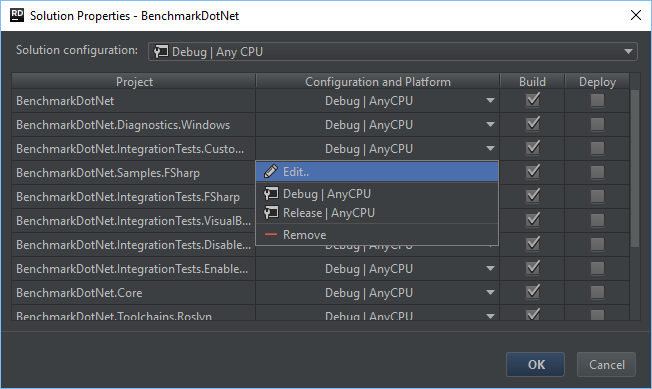
Task: Enable Deploy for BenchmarkDotNet.Samples.FSharp
Action: pos(597,172)
